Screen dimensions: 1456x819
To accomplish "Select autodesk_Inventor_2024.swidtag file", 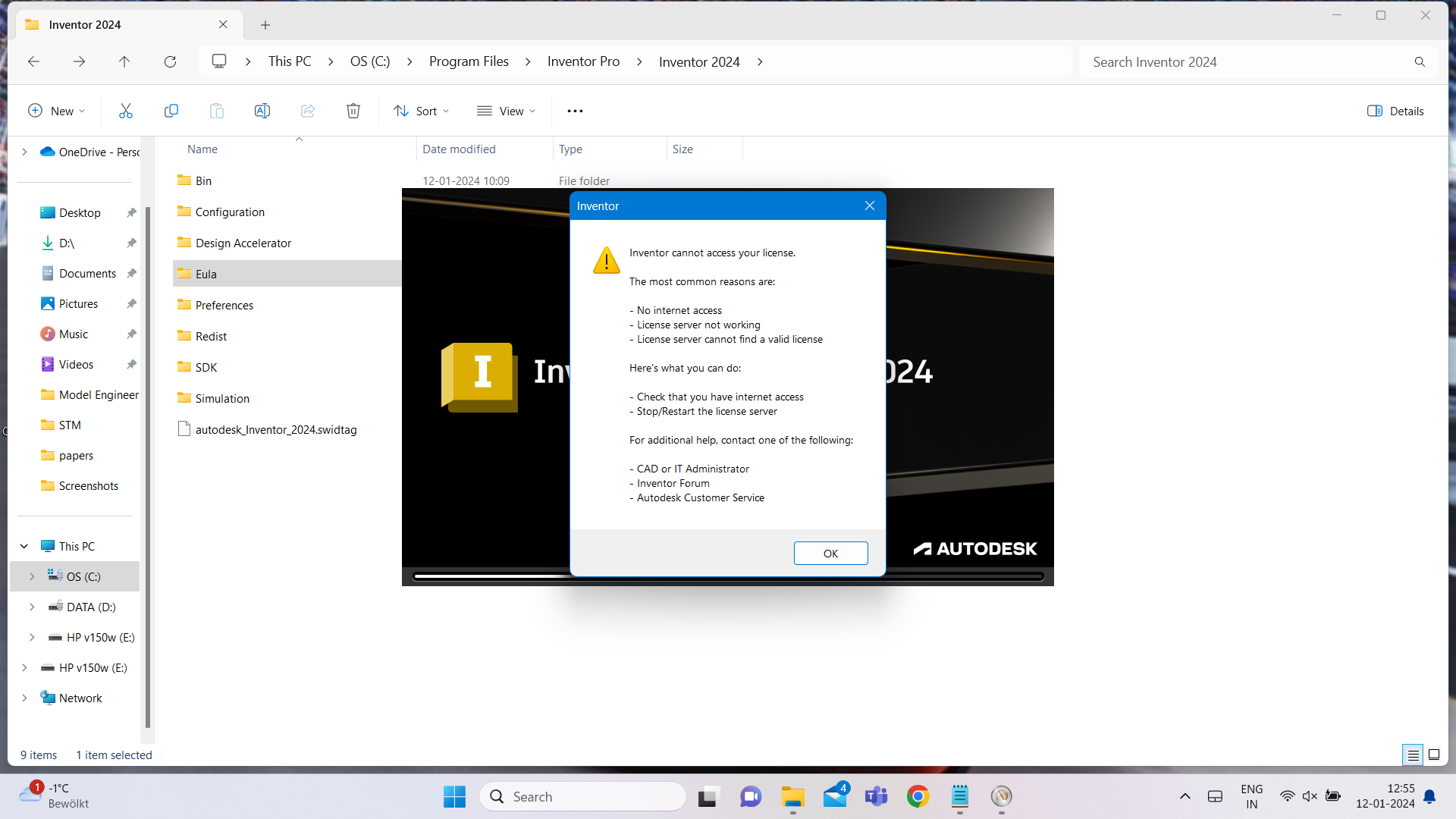I will click(275, 429).
